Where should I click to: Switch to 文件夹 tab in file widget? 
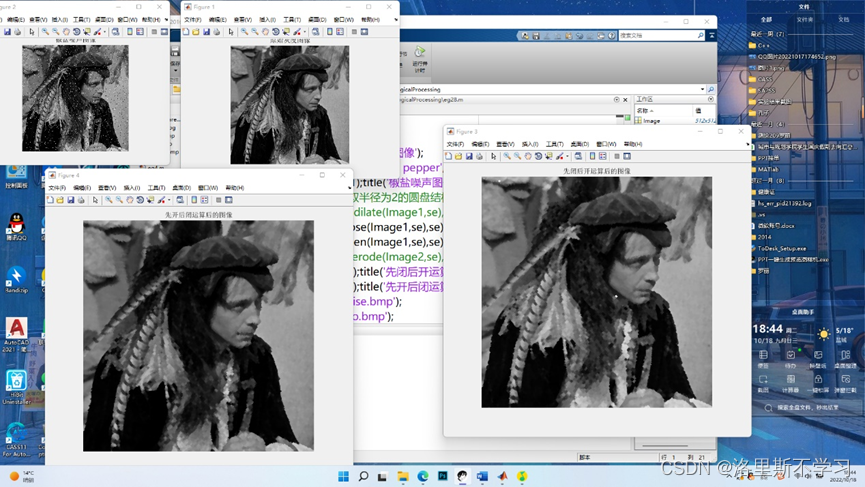click(804, 20)
